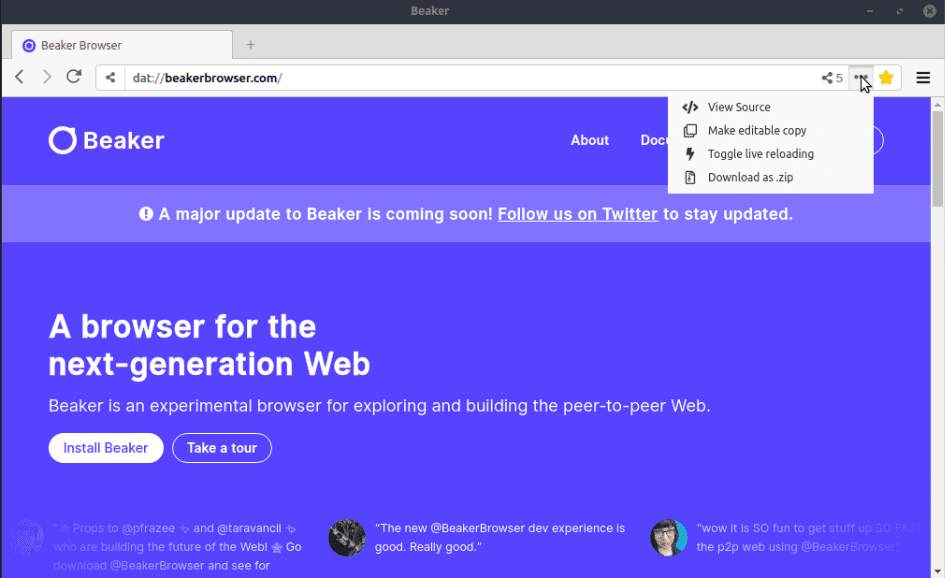Go back to the previous page

coord(19,77)
